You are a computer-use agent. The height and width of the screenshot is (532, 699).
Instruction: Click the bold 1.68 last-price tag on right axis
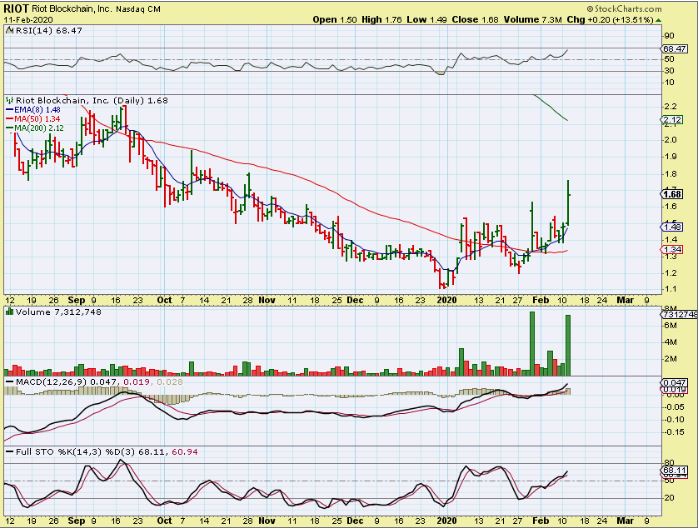pyautogui.click(x=672, y=194)
